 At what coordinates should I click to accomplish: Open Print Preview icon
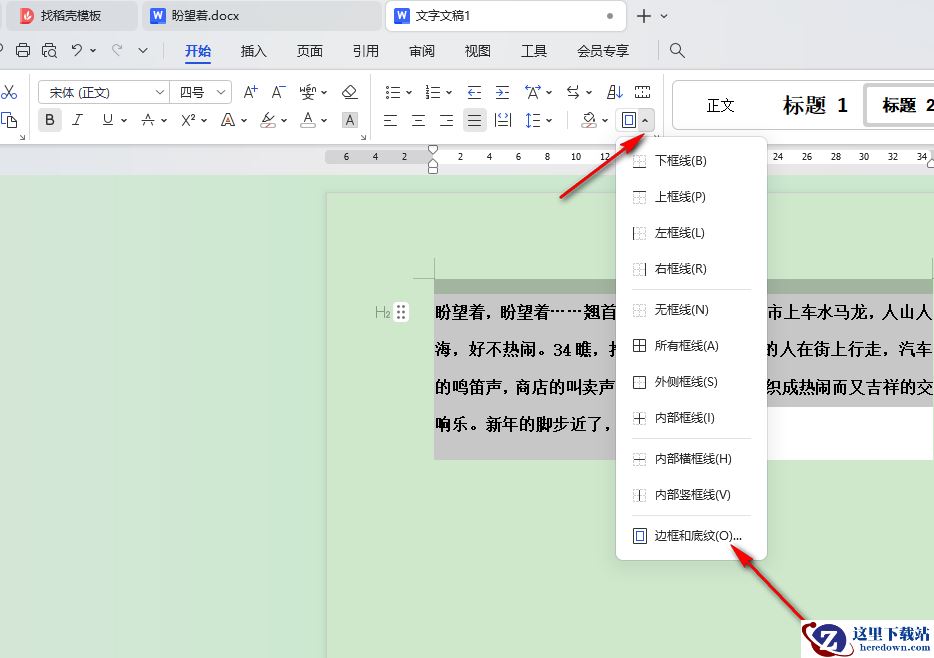[49, 50]
